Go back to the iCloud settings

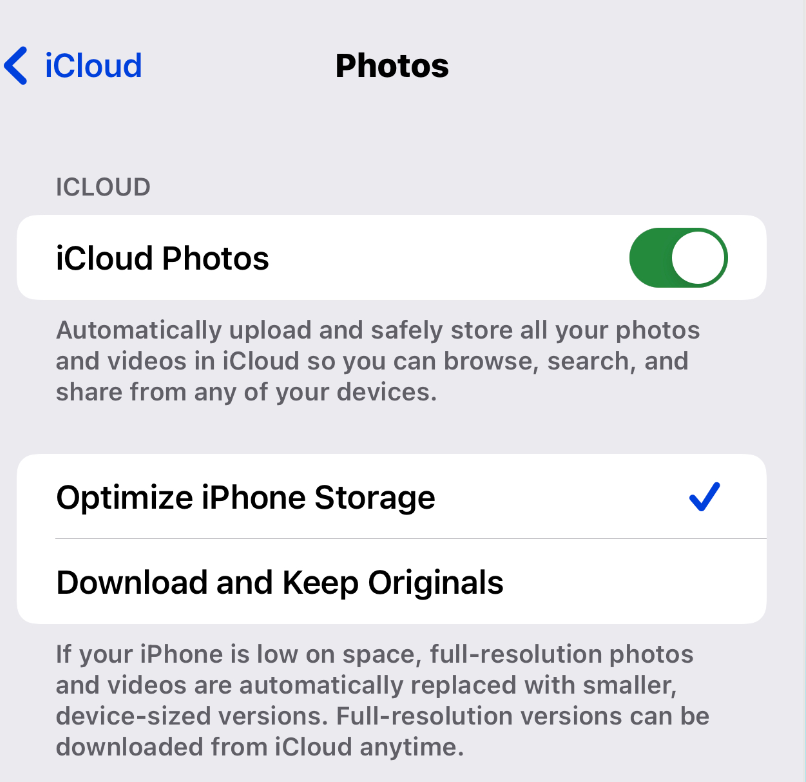tap(73, 66)
